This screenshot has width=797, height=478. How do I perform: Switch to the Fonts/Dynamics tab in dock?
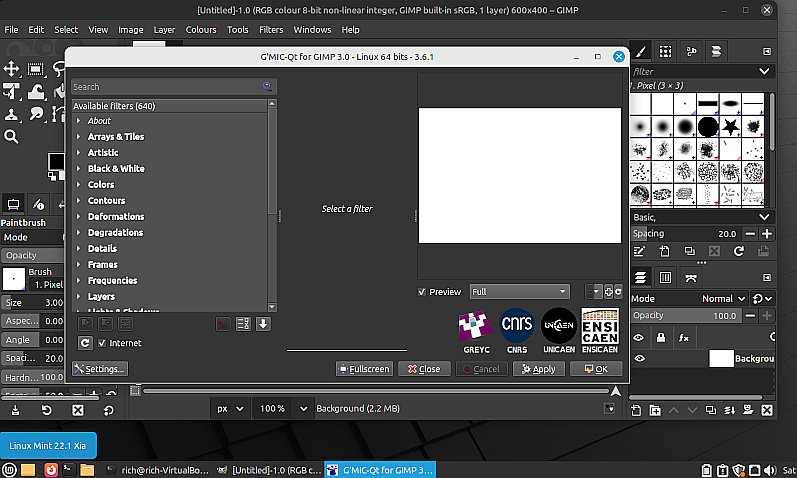coord(691,51)
